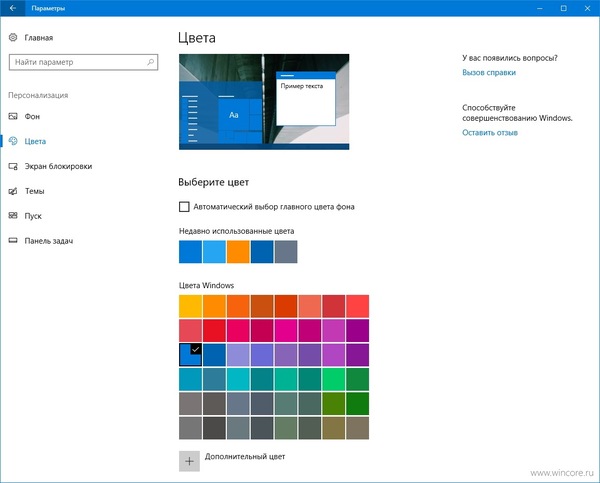Click the Темы icon in sidebar
Image resolution: width=600 pixels, height=483 pixels.
pos(13,191)
